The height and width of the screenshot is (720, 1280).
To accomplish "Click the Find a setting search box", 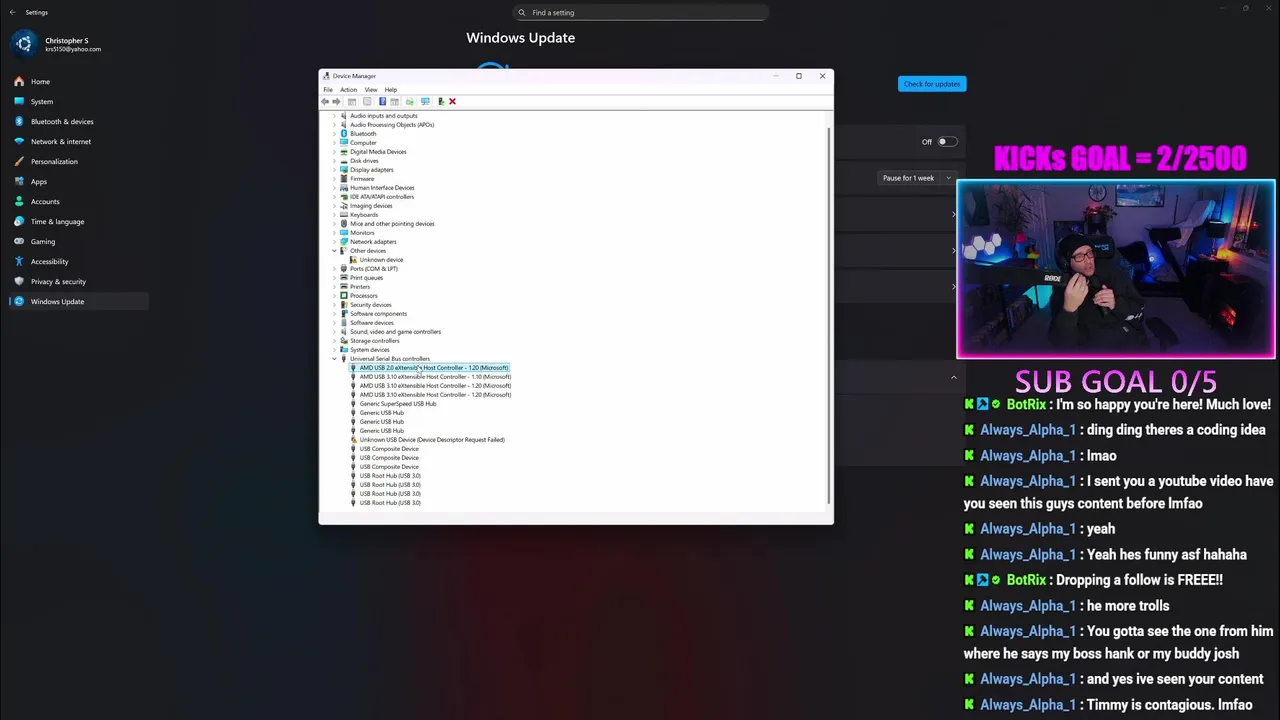I will pyautogui.click(x=640, y=12).
